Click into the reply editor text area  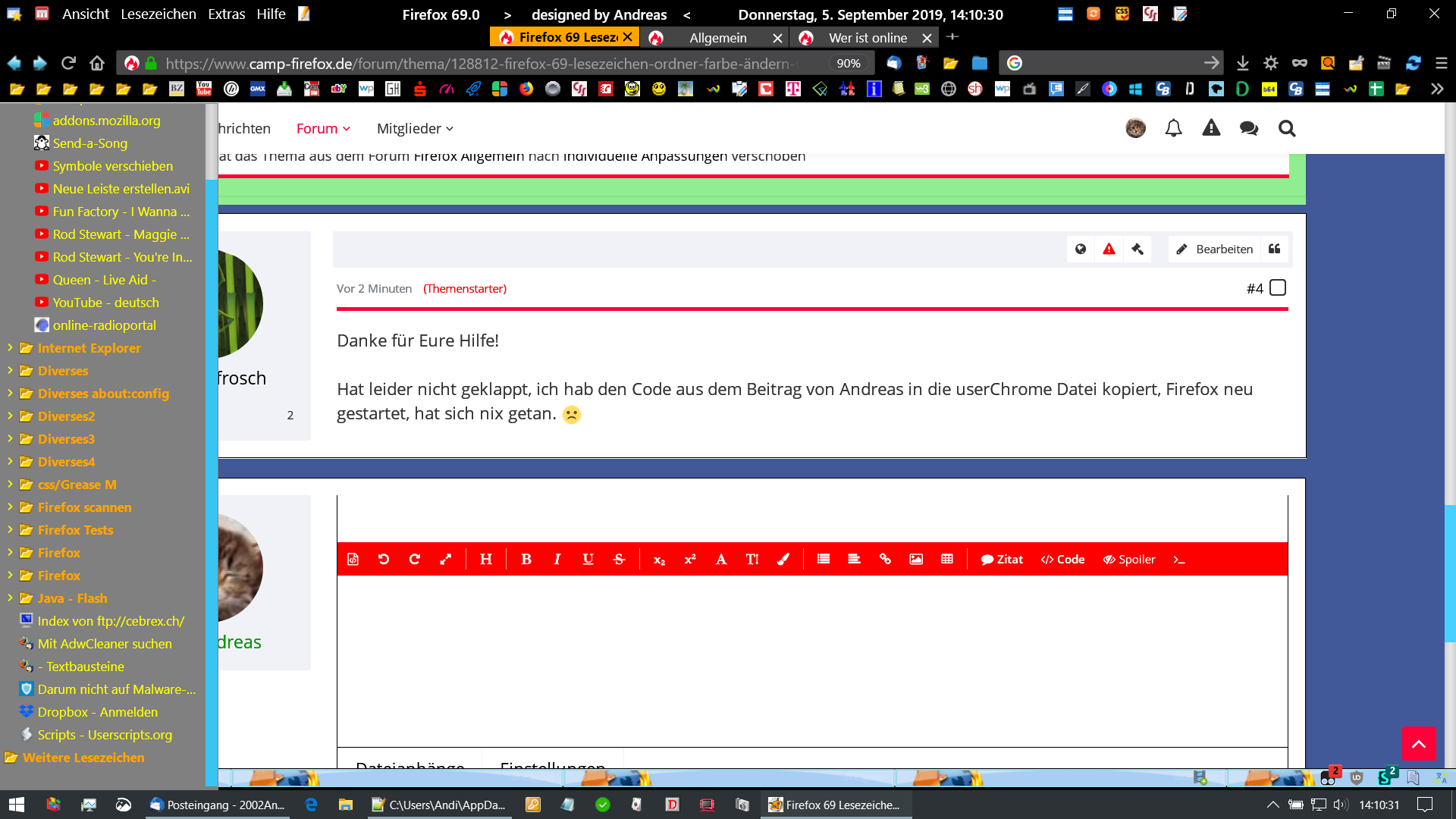(x=811, y=660)
